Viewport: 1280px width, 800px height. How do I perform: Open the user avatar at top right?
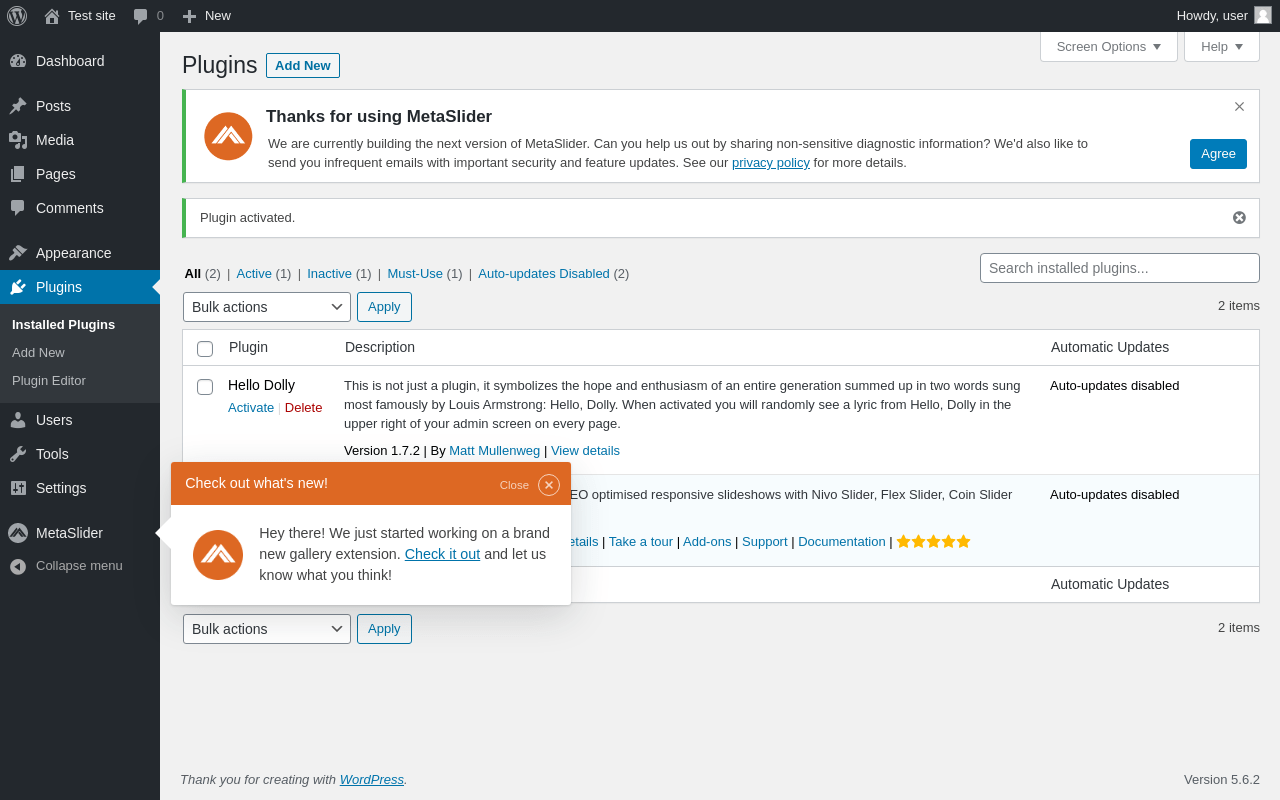coord(1263,15)
